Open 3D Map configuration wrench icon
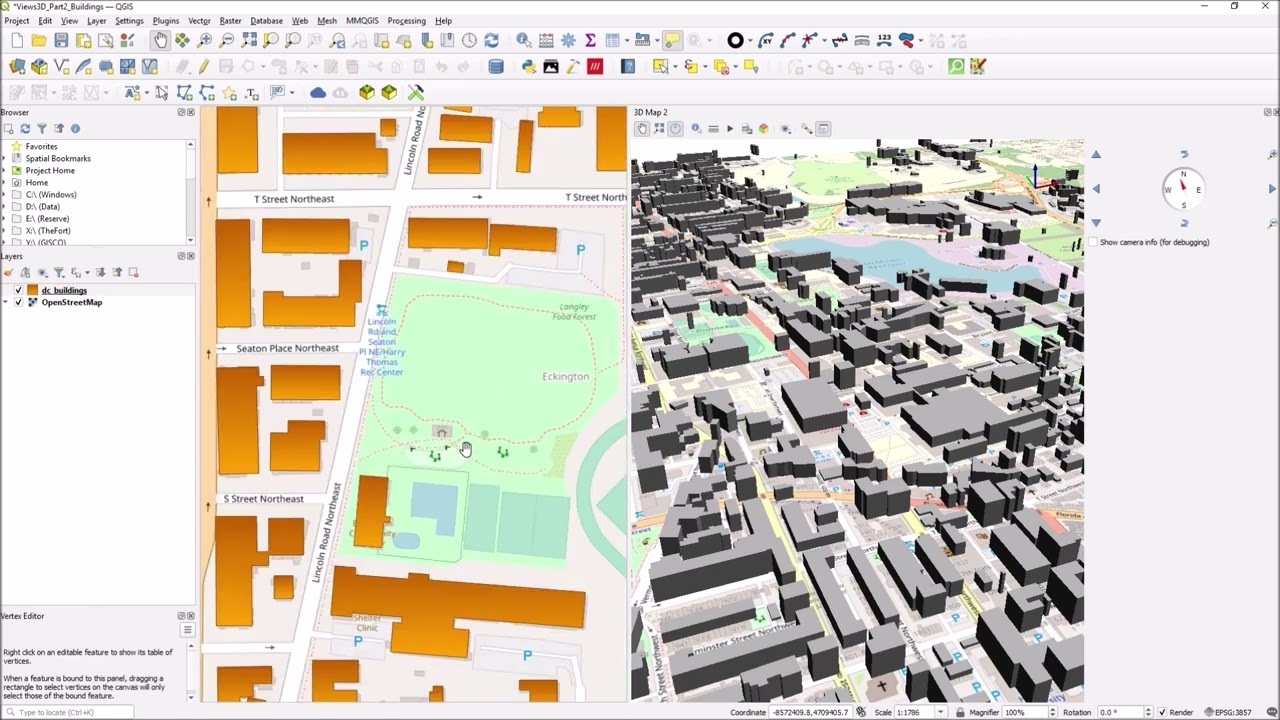 coord(806,128)
